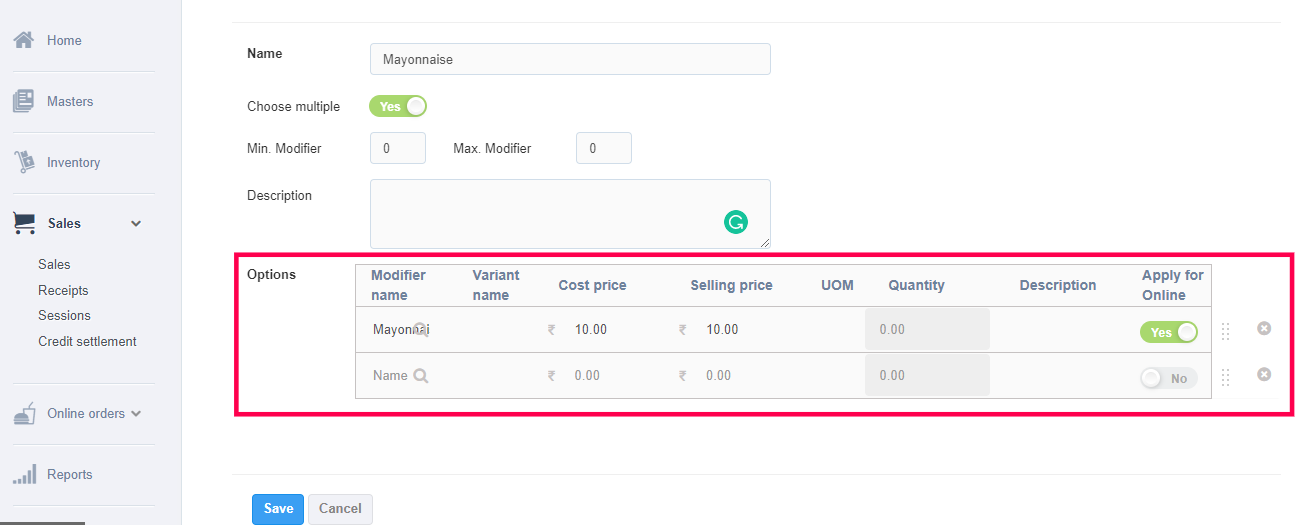
Task: Click the Reports bar chart icon
Action: tap(24, 474)
